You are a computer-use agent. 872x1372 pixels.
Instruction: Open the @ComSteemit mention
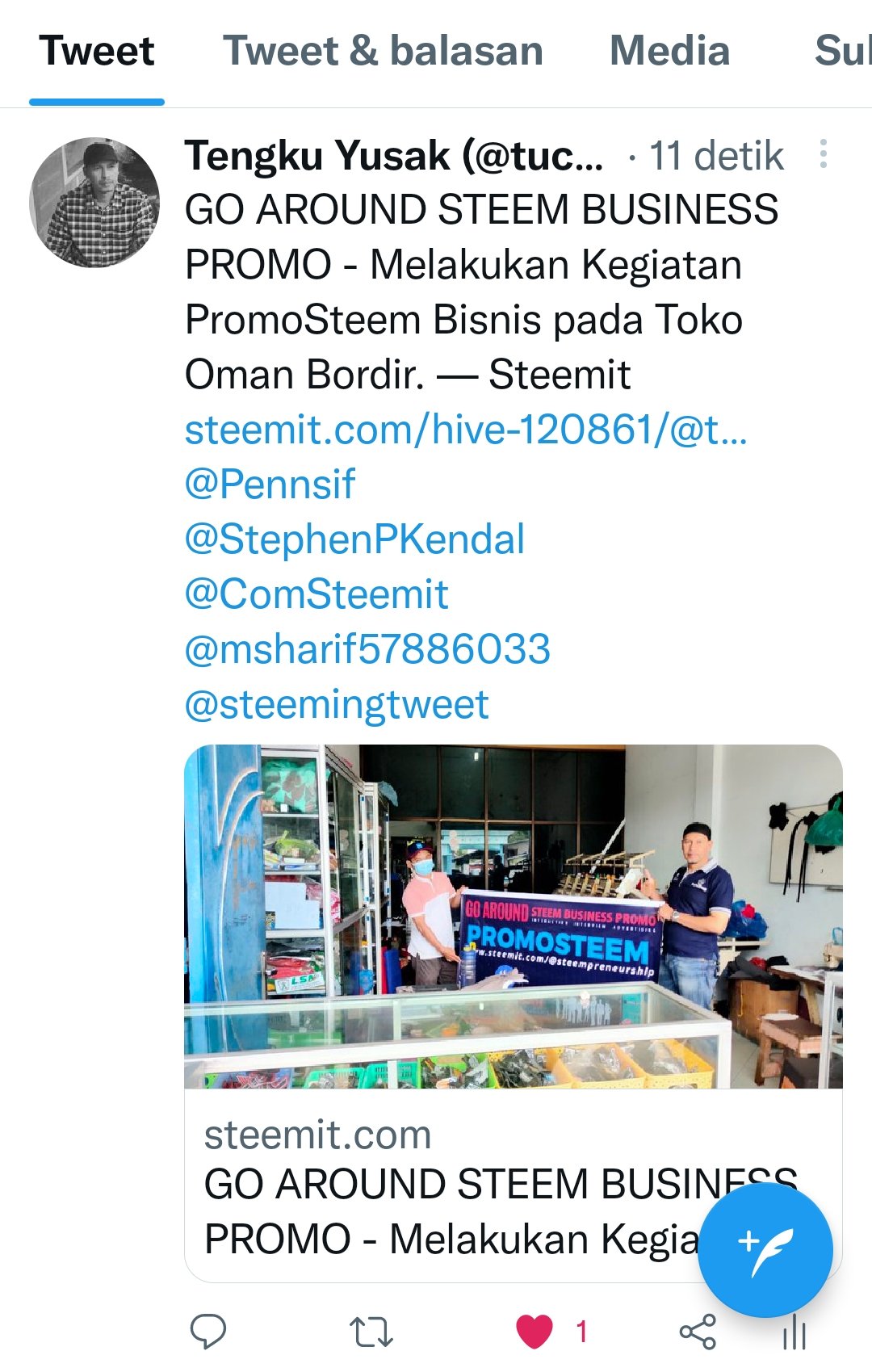click(316, 594)
